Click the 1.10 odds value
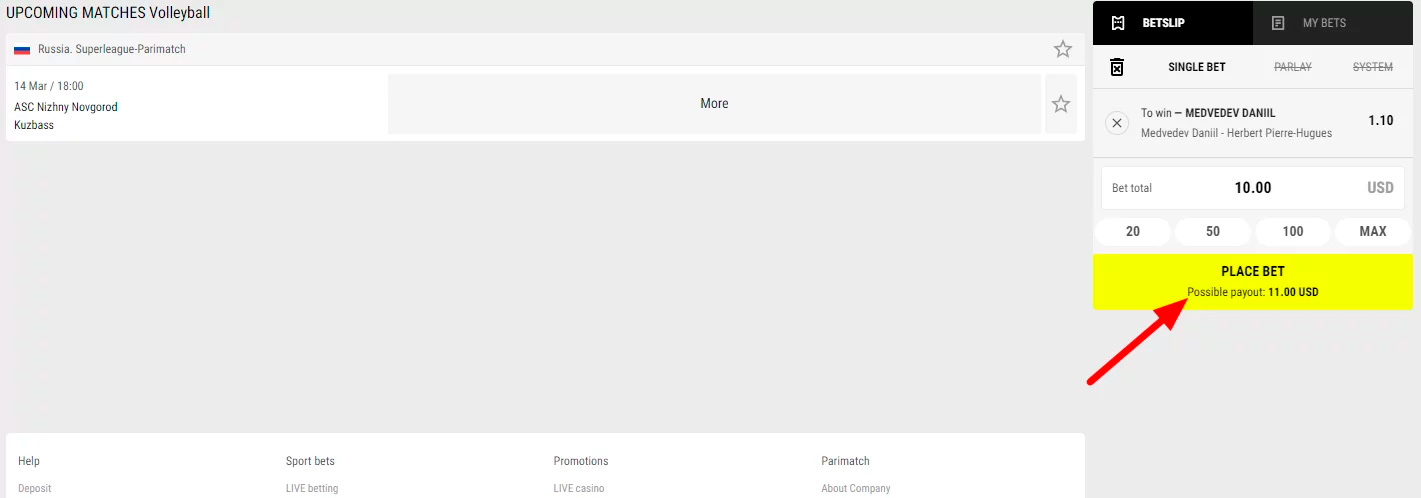Viewport: 1421px width, 498px height. point(1381,121)
